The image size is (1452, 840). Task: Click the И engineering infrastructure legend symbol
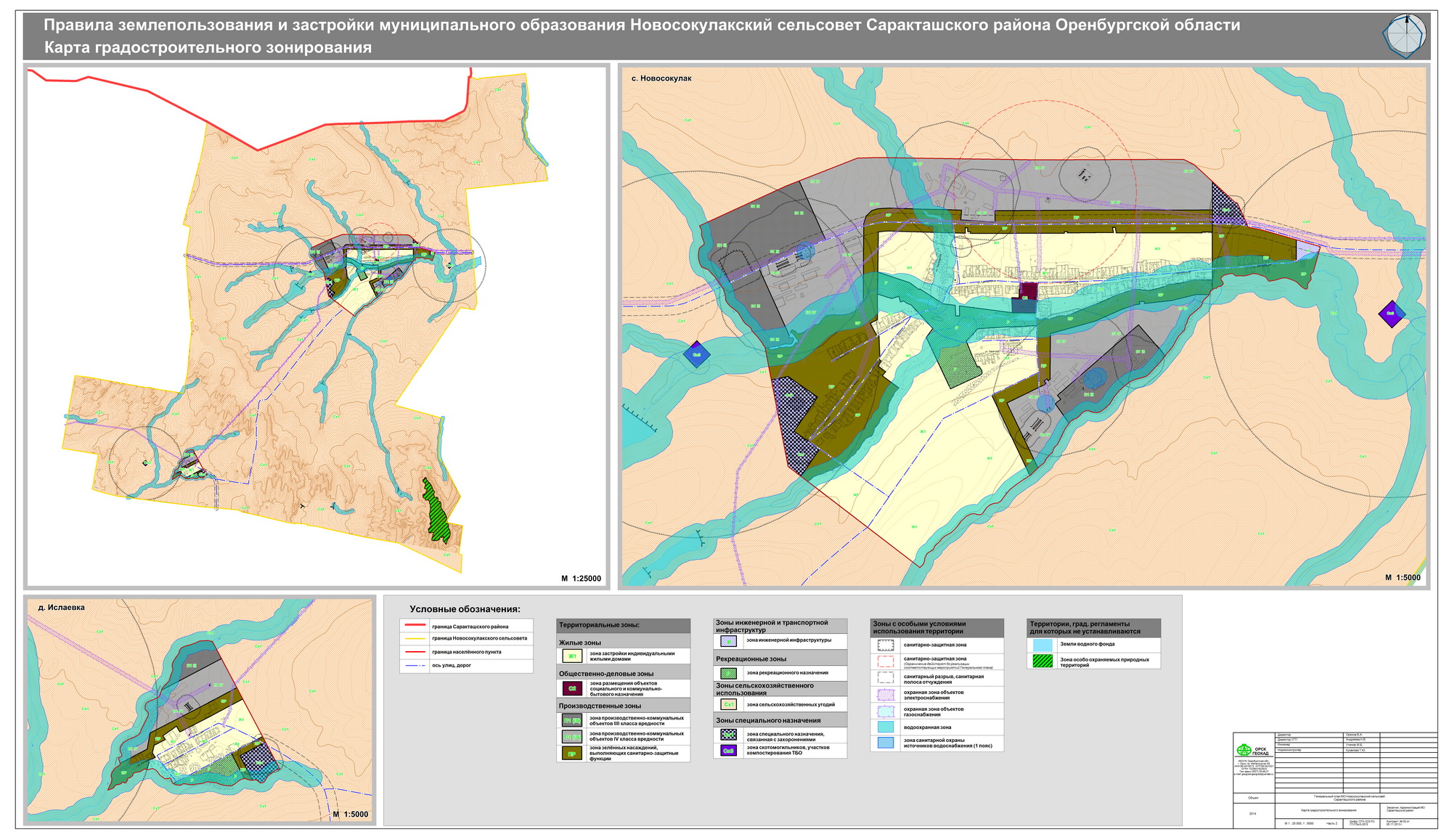(x=728, y=641)
